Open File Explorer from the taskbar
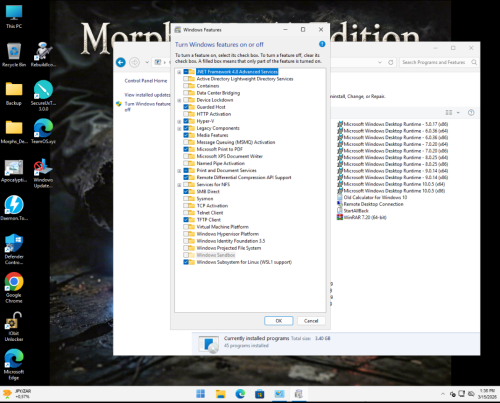 click(220, 394)
